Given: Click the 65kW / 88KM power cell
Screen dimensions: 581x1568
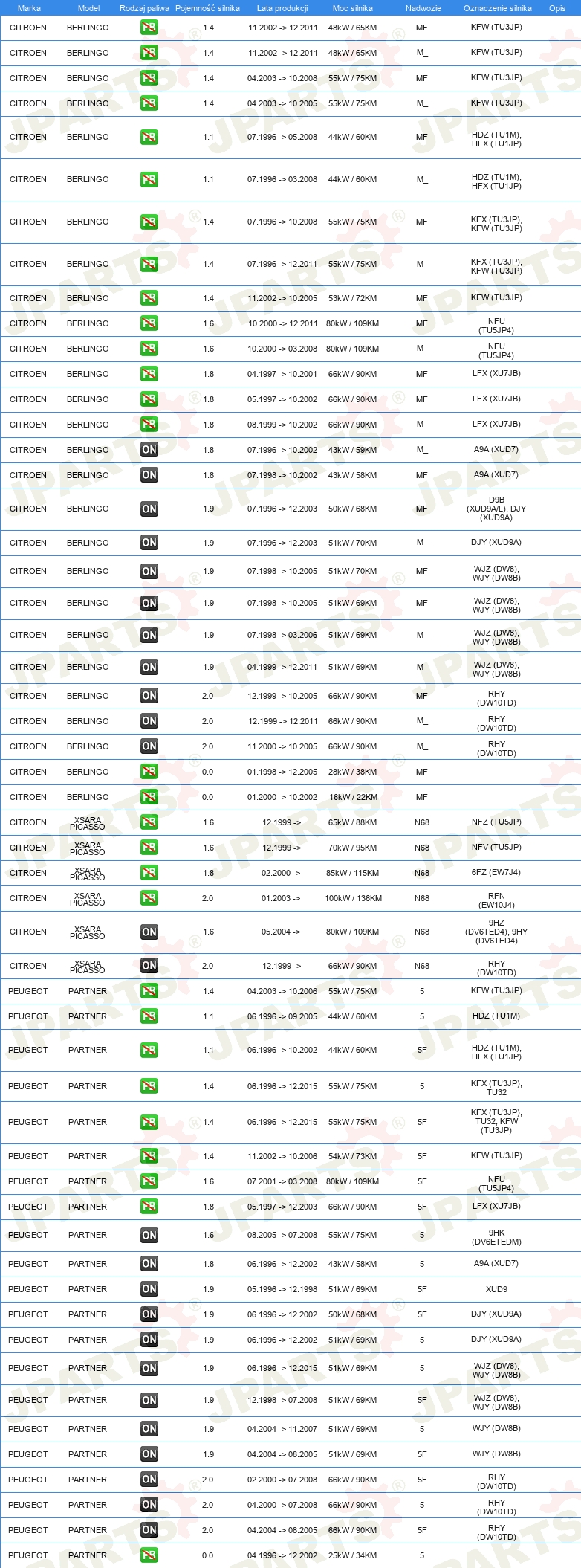Looking at the screenshot, I should click(x=353, y=822).
